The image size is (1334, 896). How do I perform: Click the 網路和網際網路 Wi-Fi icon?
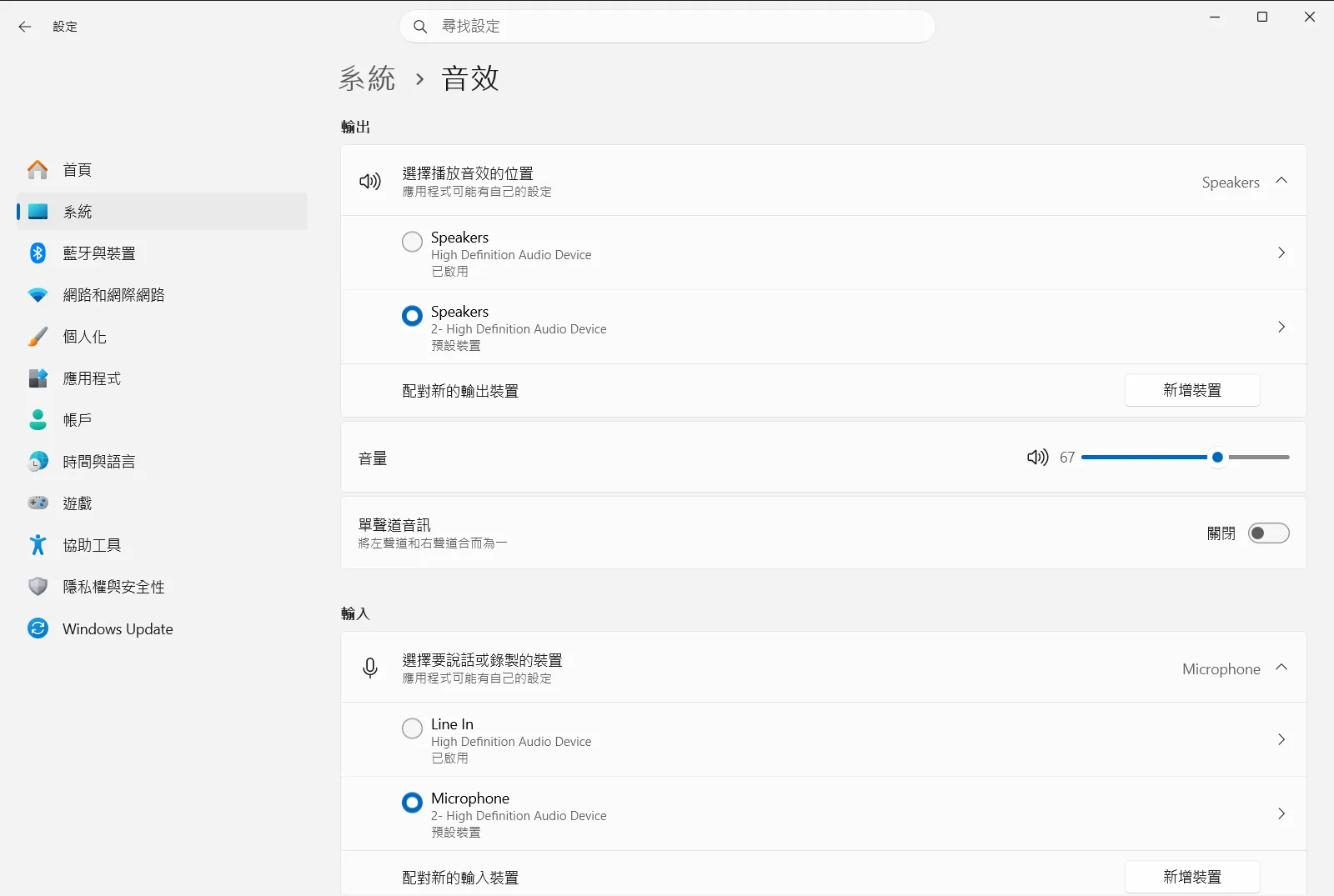click(38, 295)
